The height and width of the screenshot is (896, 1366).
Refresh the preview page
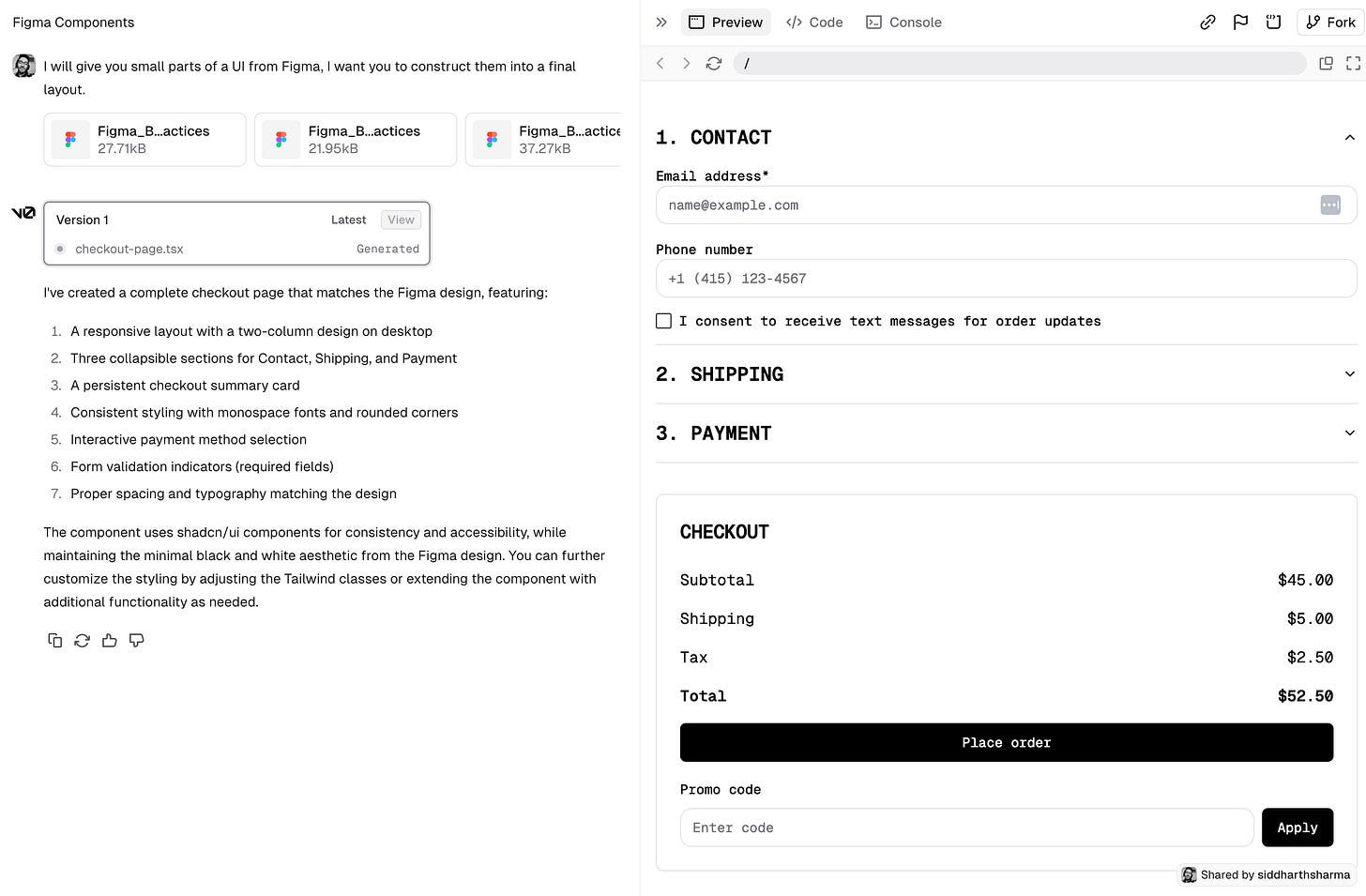click(x=714, y=63)
